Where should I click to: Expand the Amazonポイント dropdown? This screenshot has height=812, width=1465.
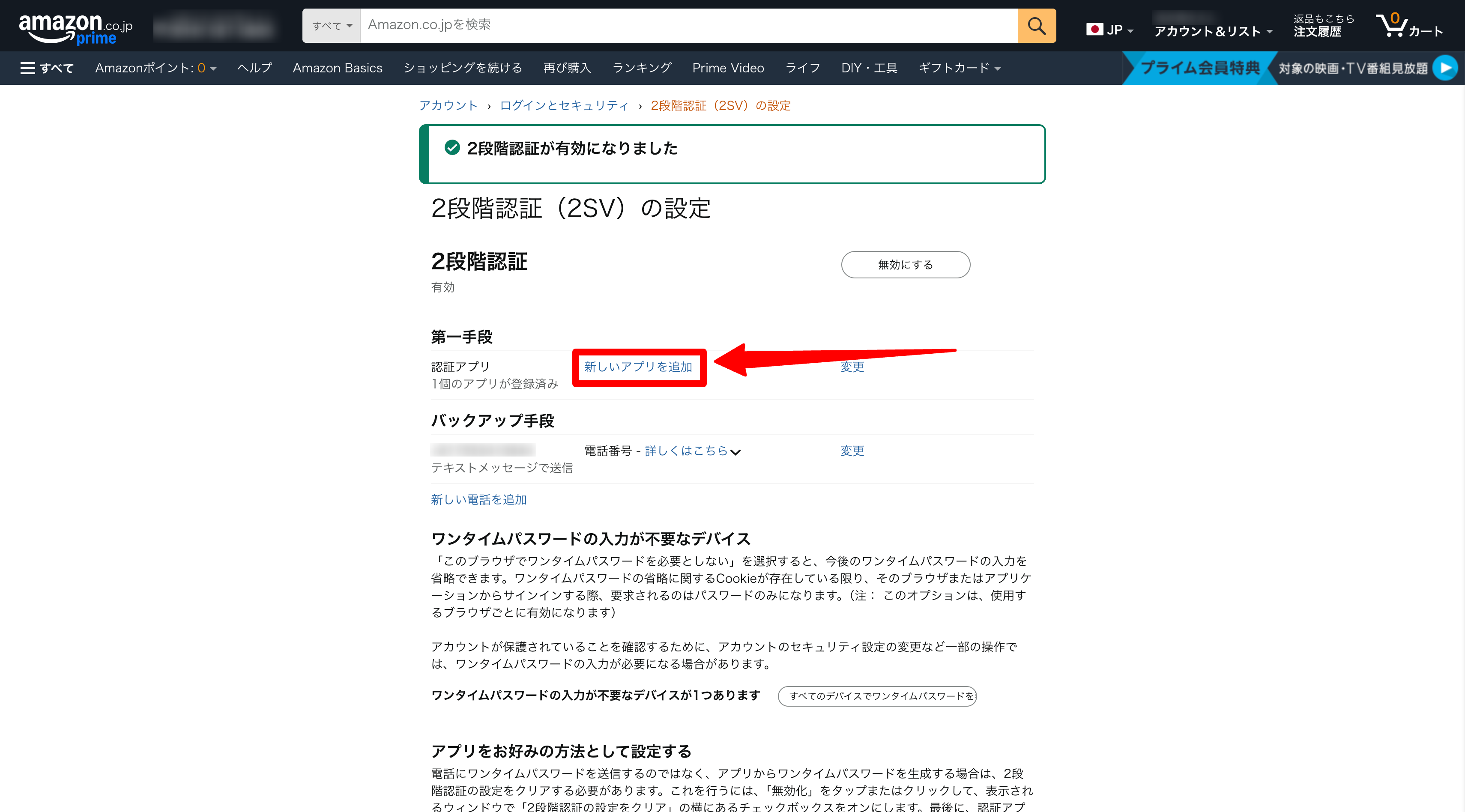point(155,68)
